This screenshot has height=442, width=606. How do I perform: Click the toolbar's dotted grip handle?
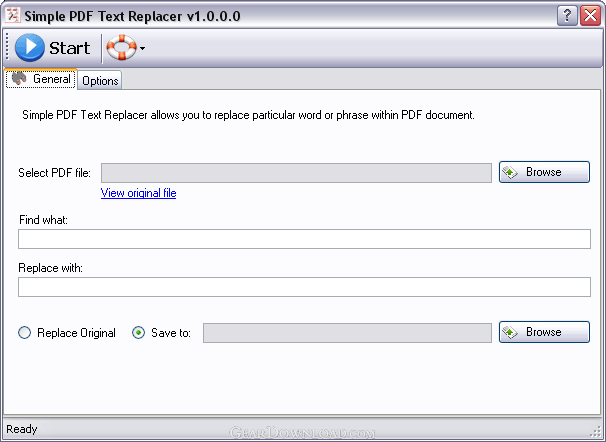[7, 47]
